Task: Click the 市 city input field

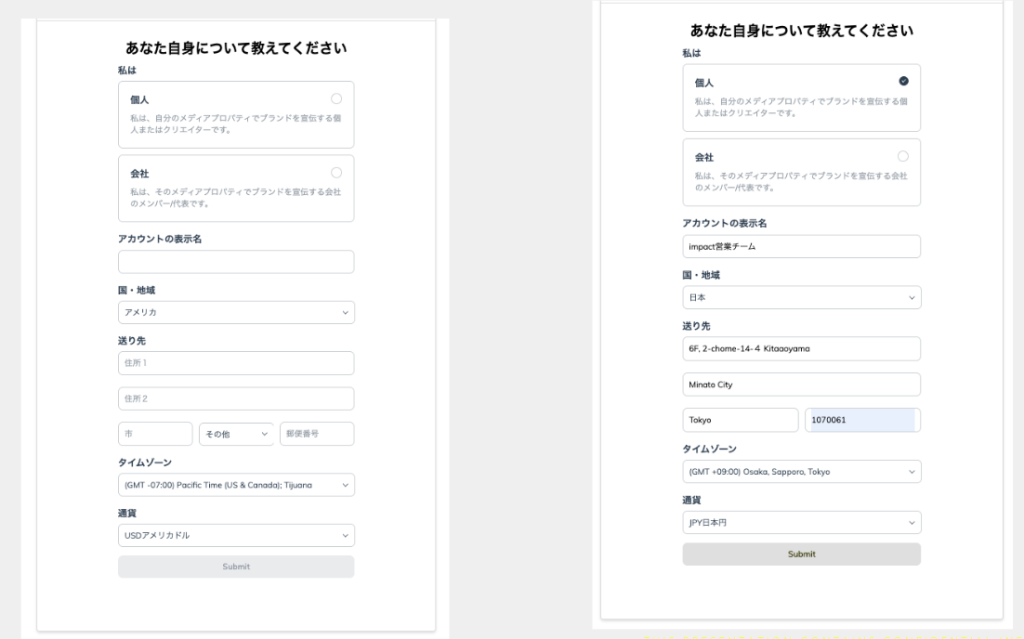Action: 155,434
